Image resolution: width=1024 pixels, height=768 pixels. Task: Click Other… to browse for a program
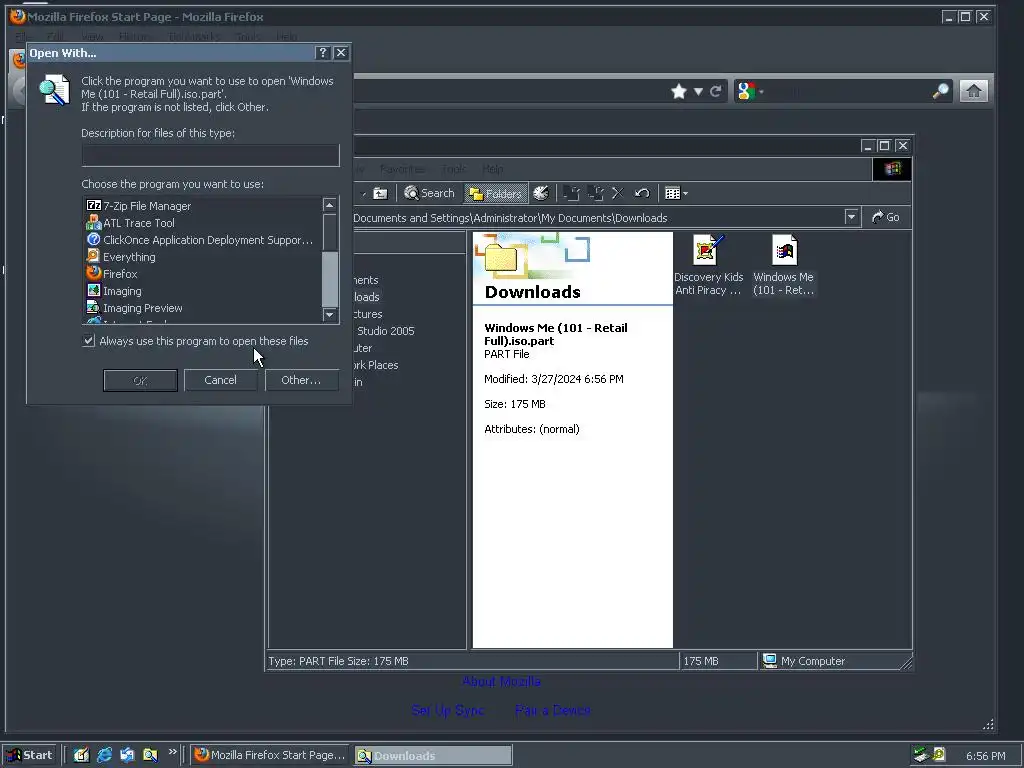[301, 380]
